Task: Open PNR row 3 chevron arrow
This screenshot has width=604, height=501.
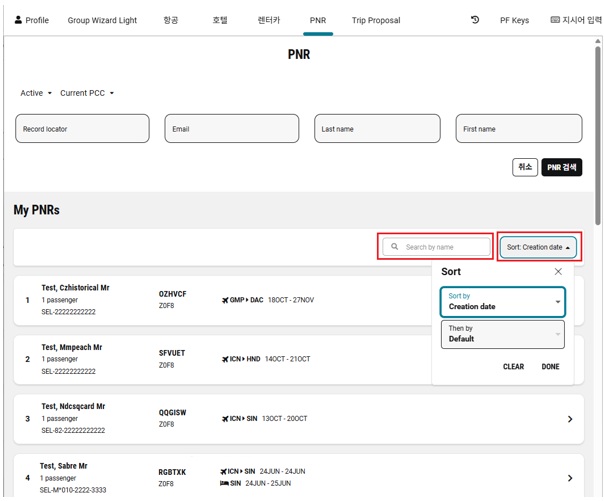Action: (x=570, y=419)
